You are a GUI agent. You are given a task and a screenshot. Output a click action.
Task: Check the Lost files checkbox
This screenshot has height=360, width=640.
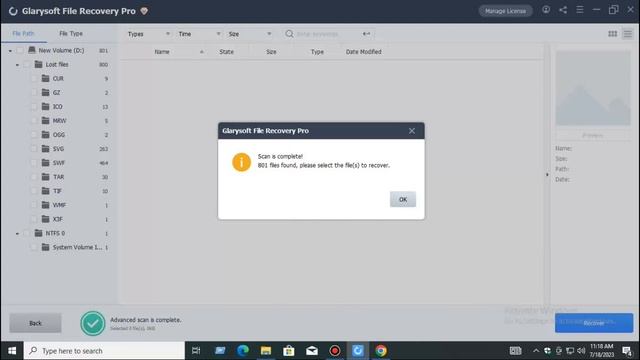[x=27, y=64]
